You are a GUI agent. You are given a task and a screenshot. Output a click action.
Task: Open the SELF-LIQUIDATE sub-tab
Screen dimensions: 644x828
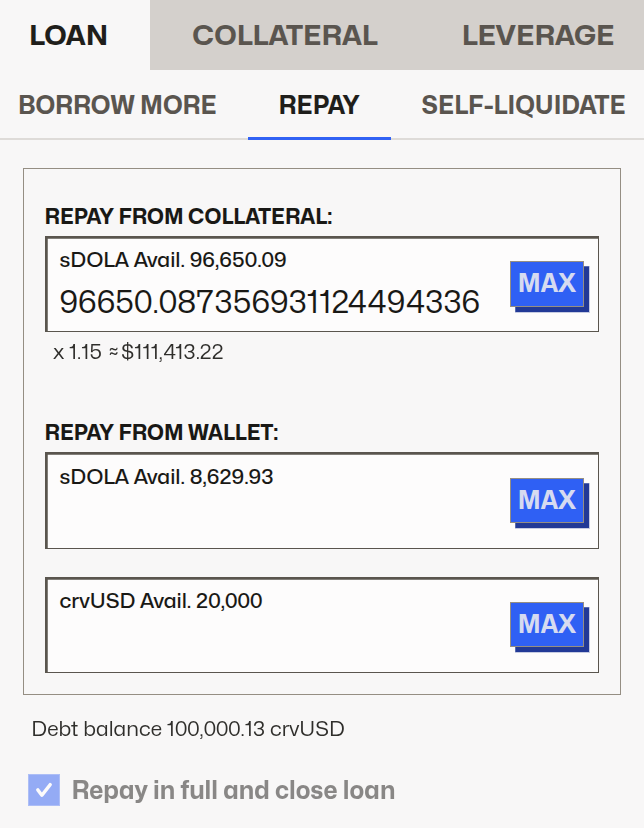(523, 105)
